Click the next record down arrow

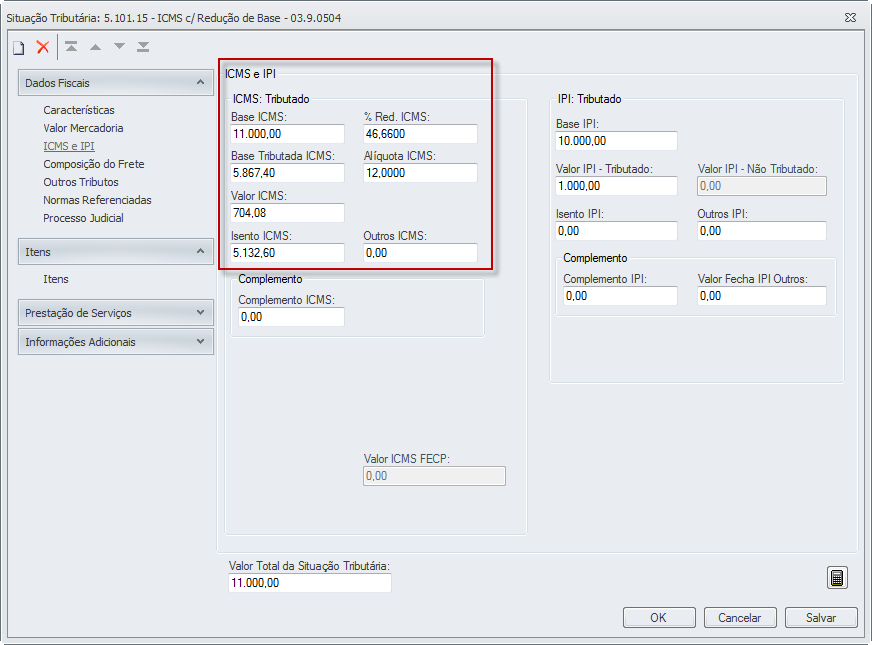tap(119, 47)
